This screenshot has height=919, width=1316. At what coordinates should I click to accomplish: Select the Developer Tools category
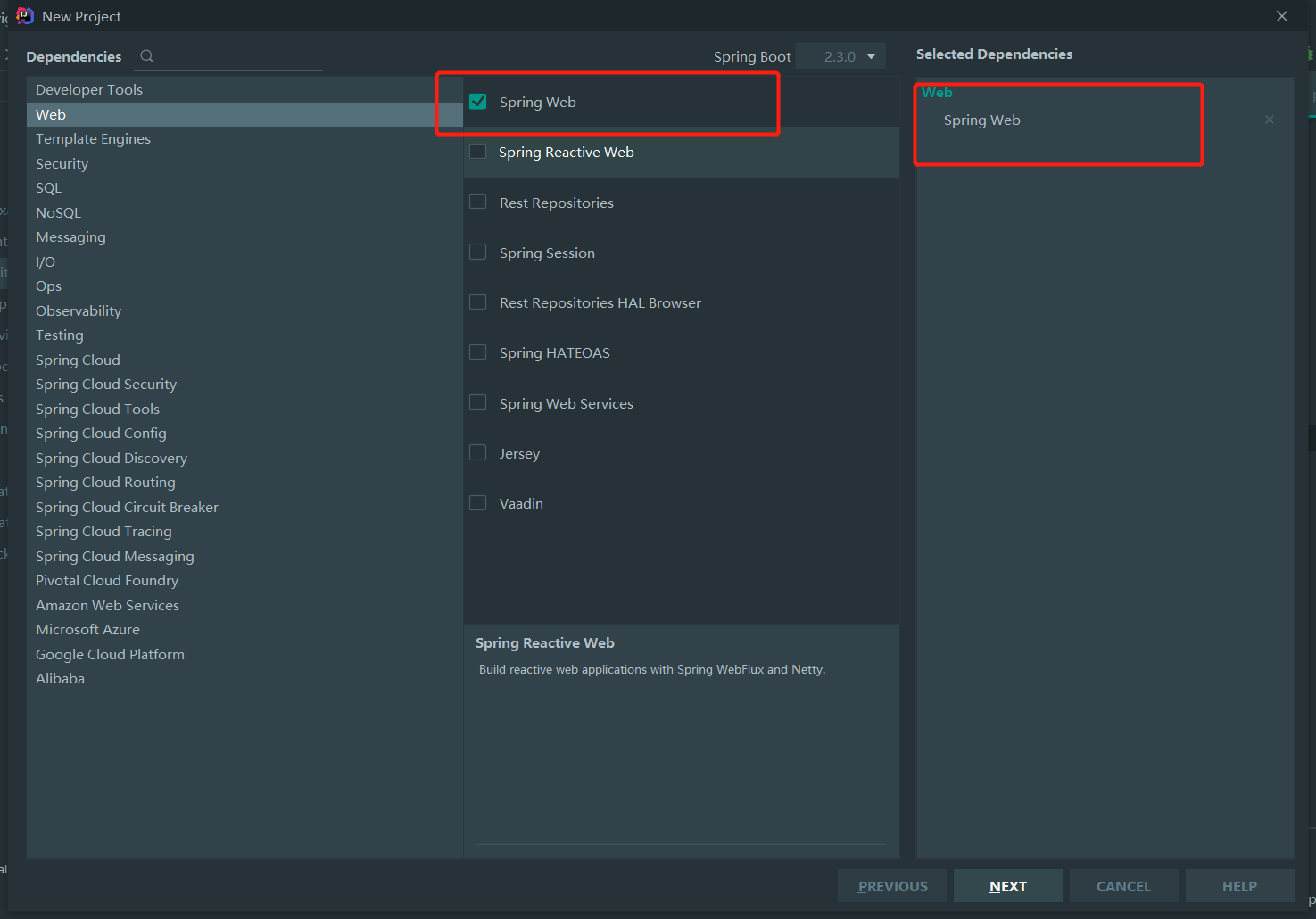244,89
